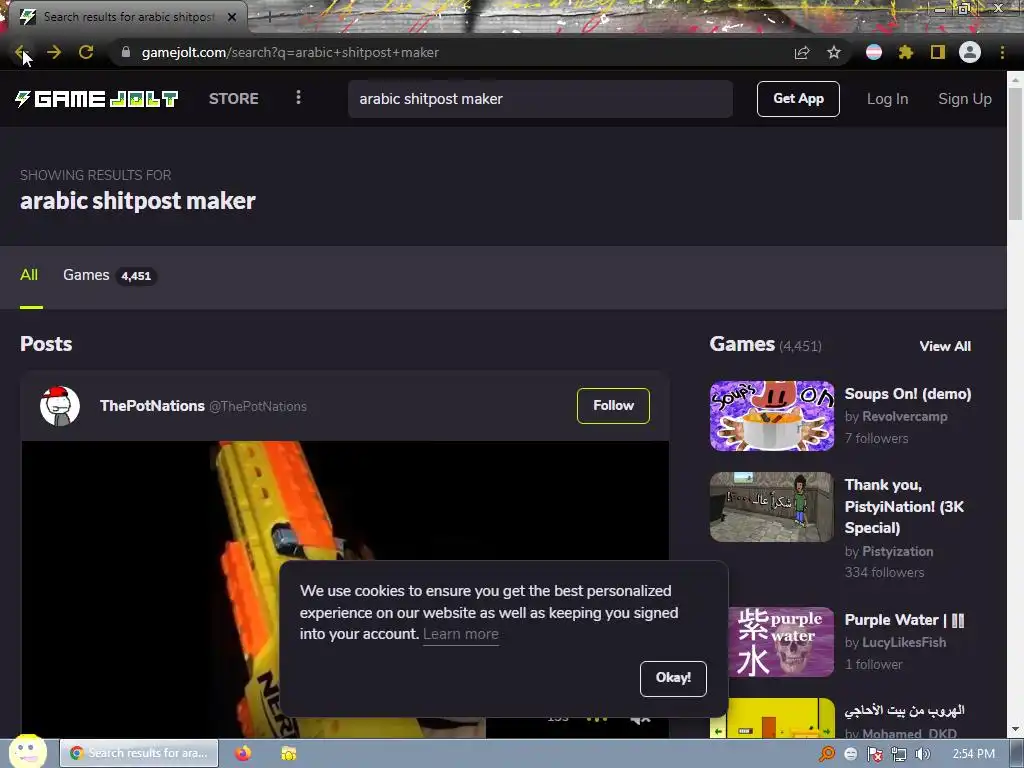Open the Chrome three-dot menu

click(x=1002, y=52)
